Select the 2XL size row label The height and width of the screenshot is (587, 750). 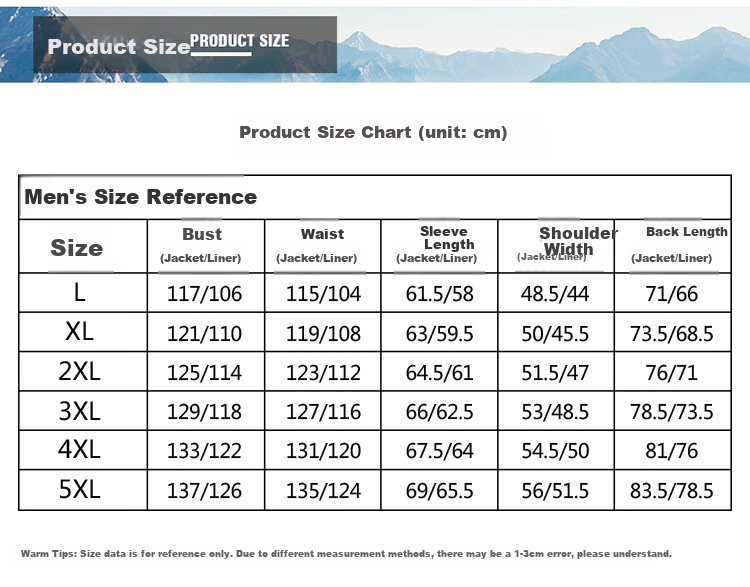coord(79,371)
